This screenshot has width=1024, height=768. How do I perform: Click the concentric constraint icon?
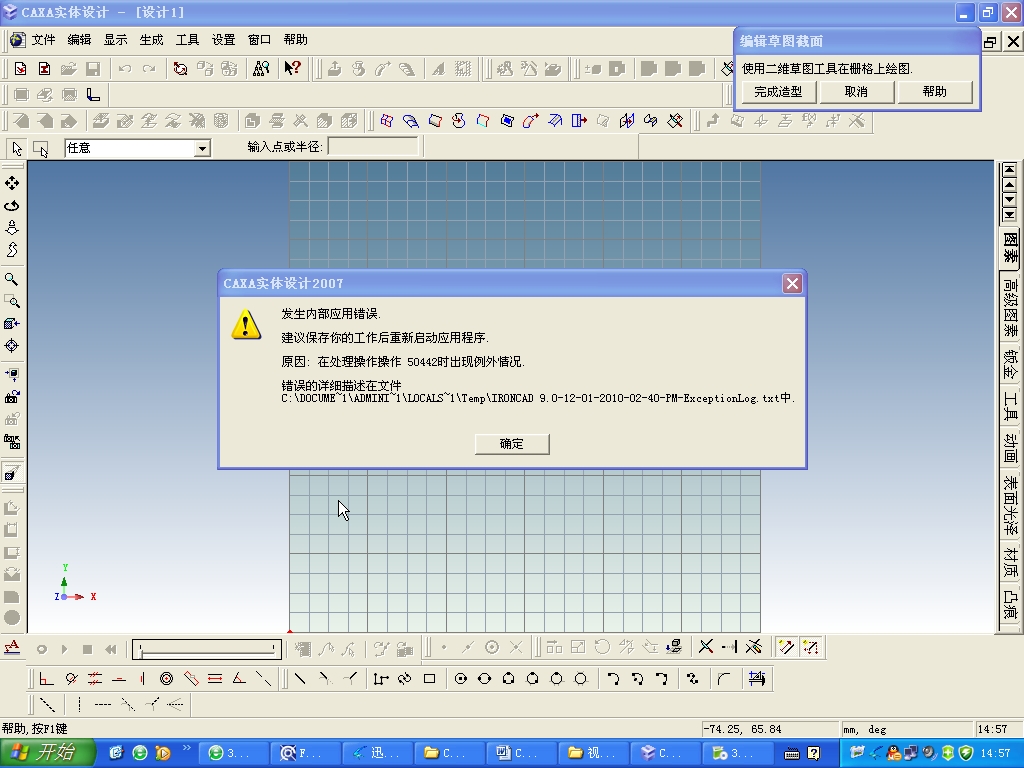(167, 679)
